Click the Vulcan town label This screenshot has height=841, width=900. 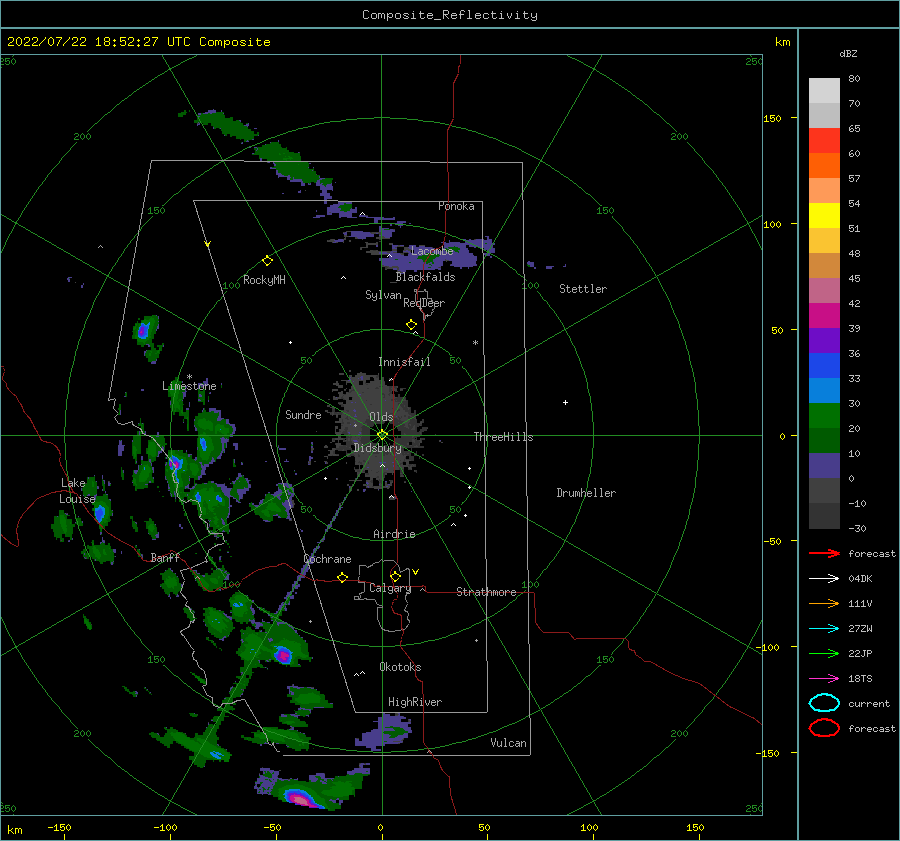[x=508, y=743]
